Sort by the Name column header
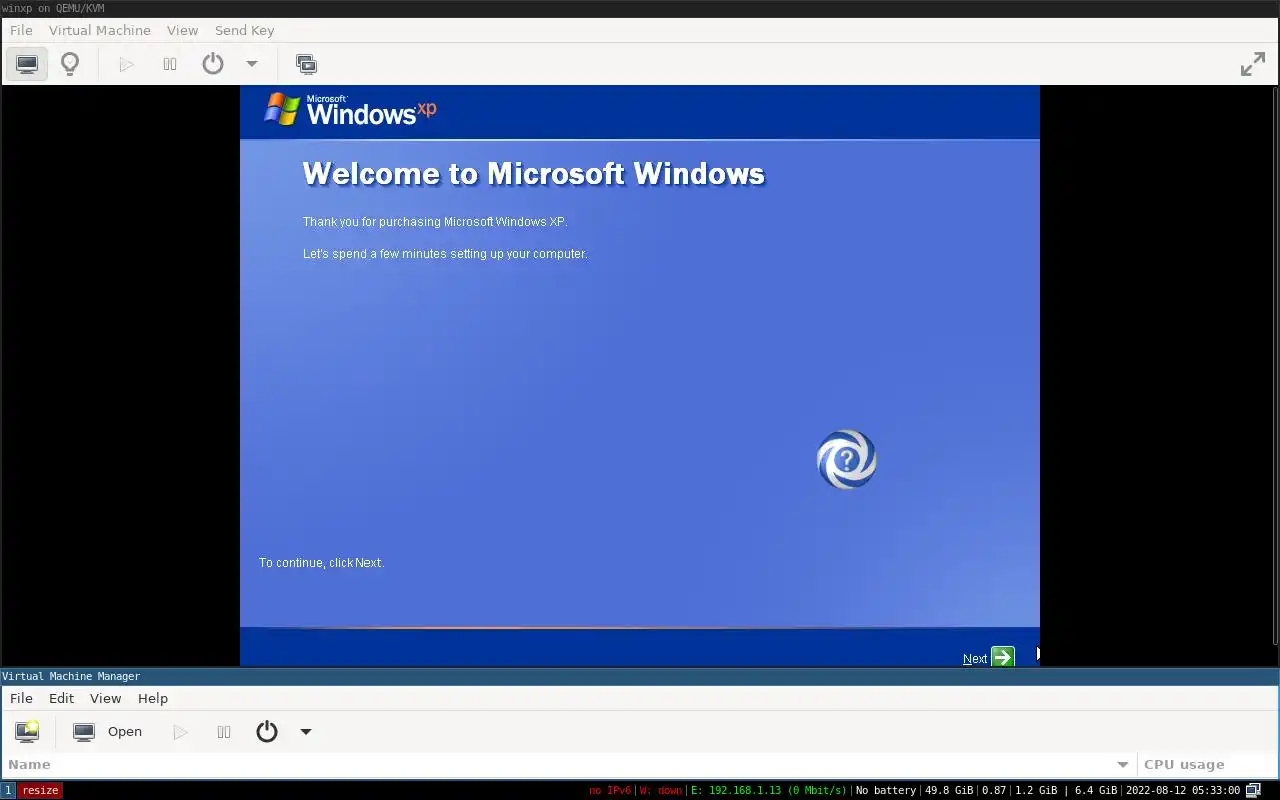1280x800 pixels. click(568, 764)
